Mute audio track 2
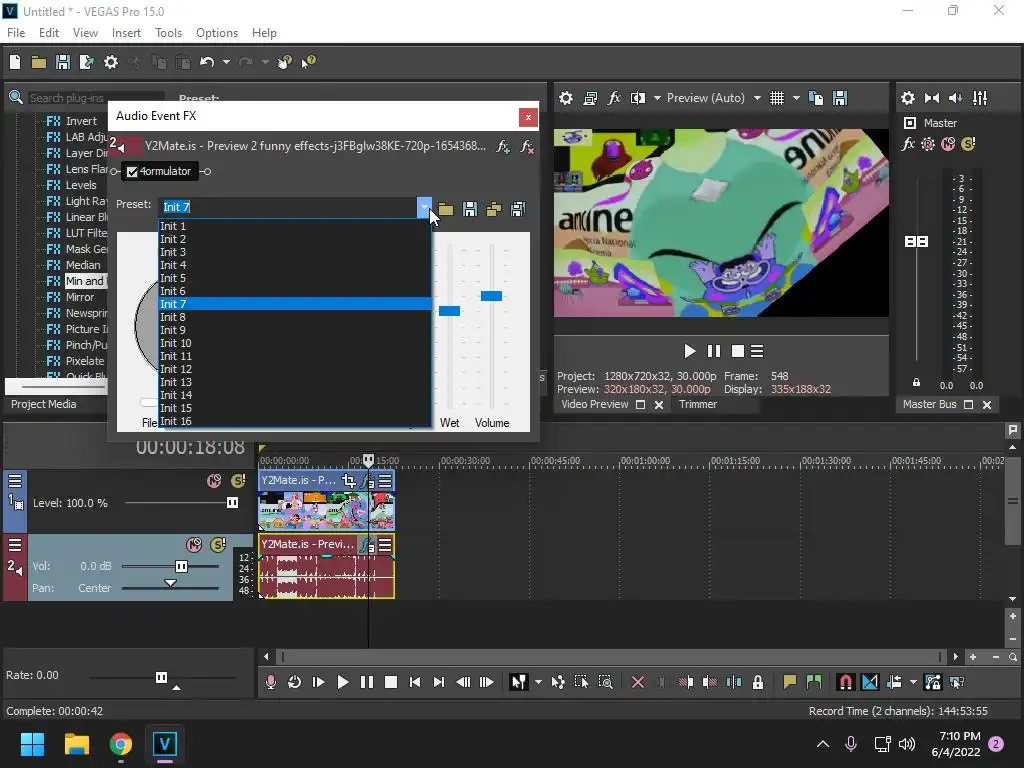 [194, 545]
